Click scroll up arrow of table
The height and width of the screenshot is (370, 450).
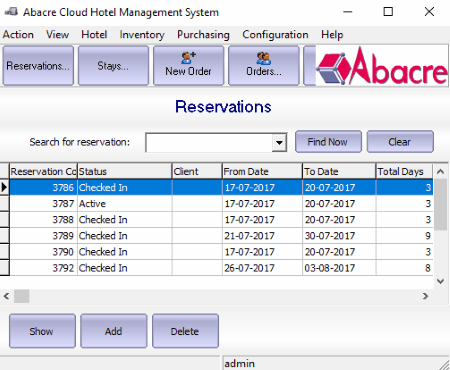pyautogui.click(x=440, y=172)
